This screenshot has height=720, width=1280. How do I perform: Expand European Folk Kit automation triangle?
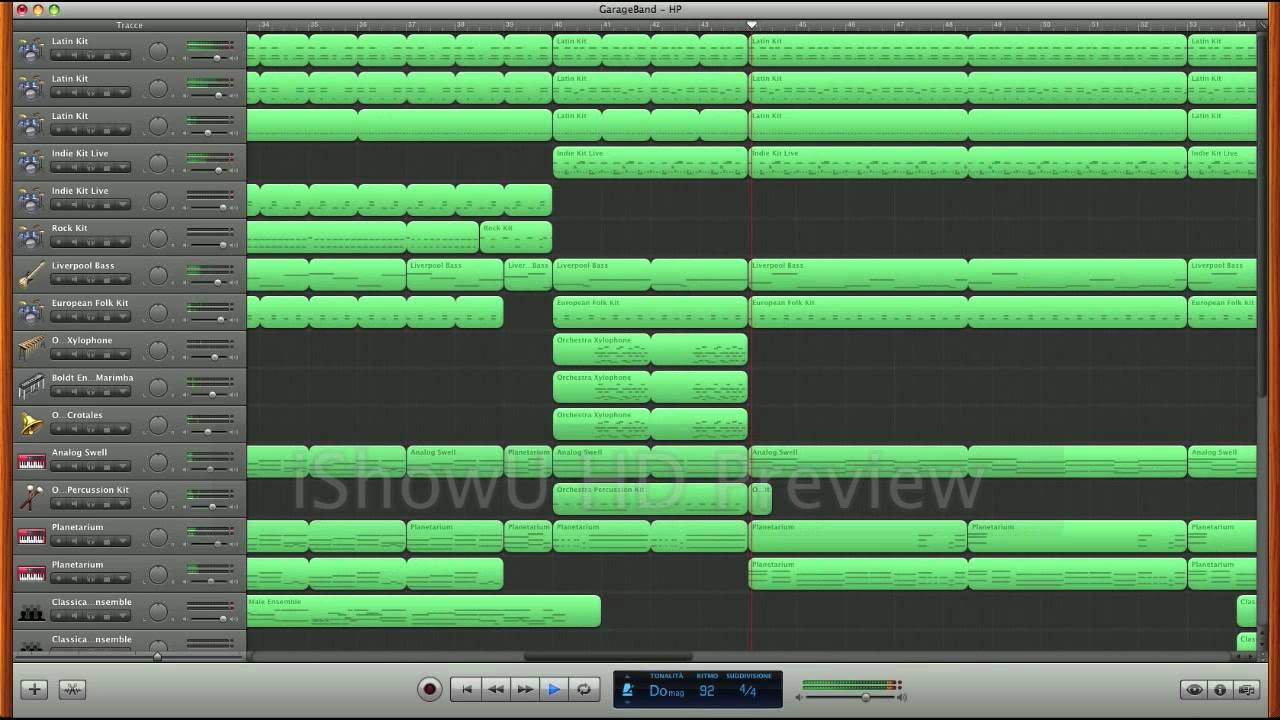[x=123, y=317]
